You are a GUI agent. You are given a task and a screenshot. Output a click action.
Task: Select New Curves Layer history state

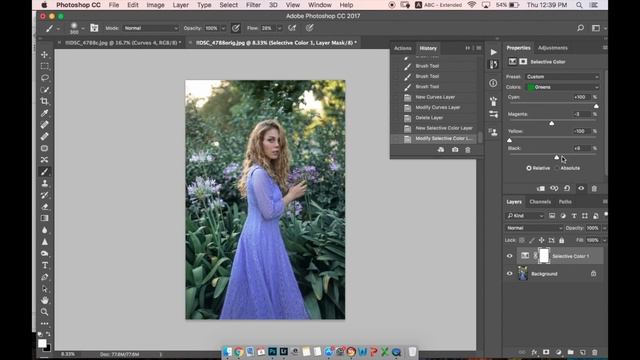point(435,97)
